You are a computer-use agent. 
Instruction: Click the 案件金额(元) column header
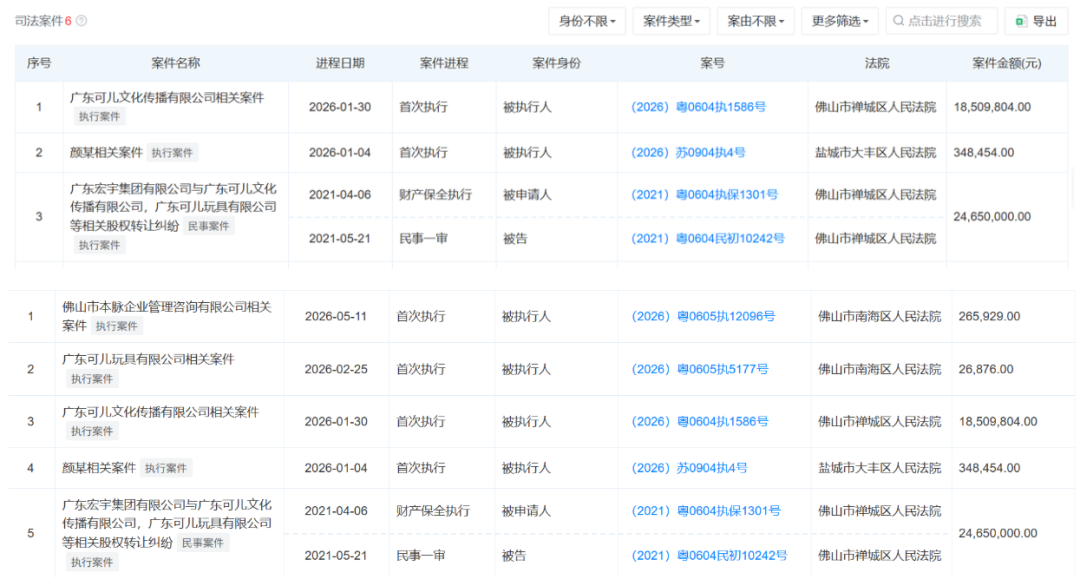coord(1006,63)
